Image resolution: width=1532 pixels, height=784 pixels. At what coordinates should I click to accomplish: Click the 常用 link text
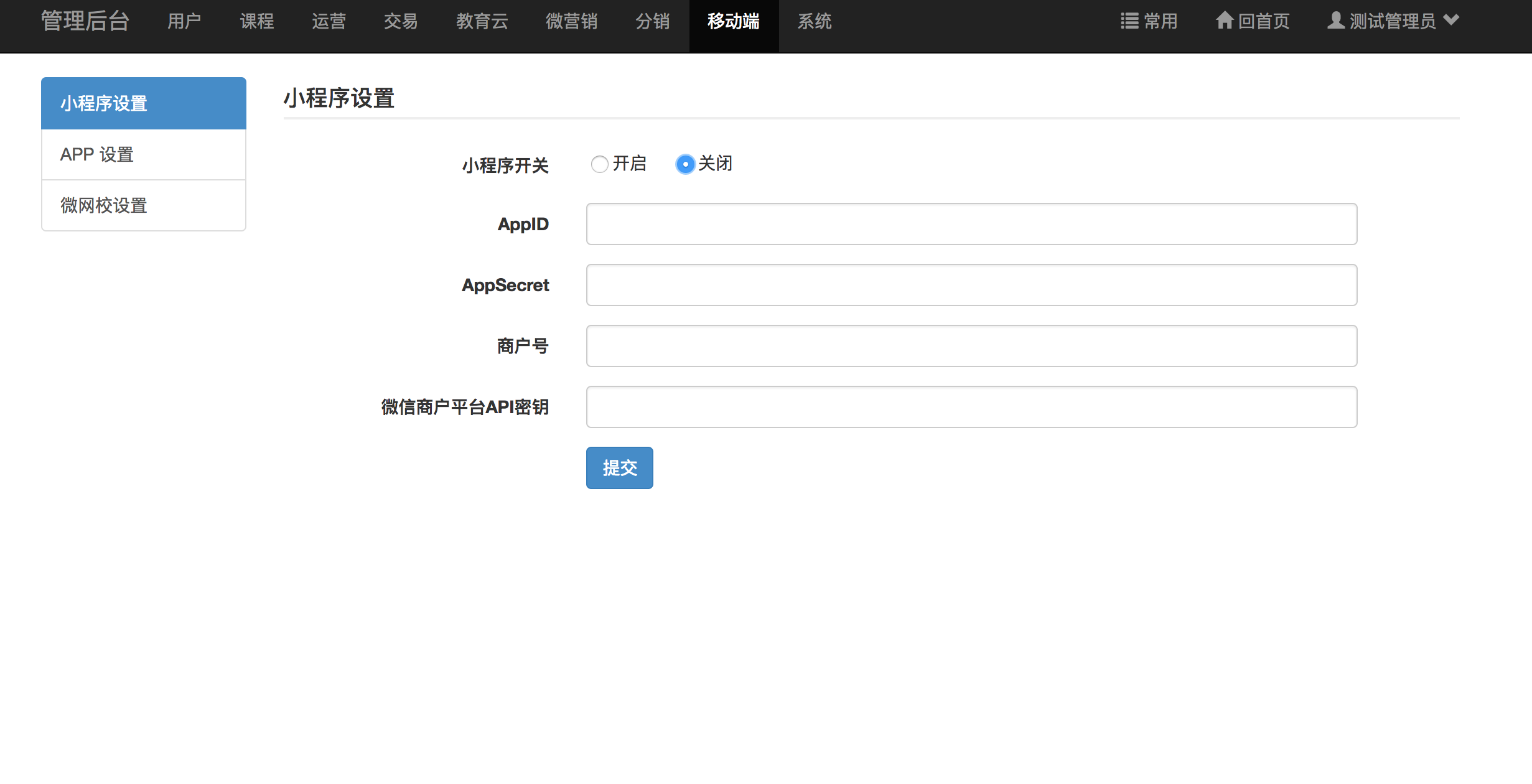(1161, 21)
